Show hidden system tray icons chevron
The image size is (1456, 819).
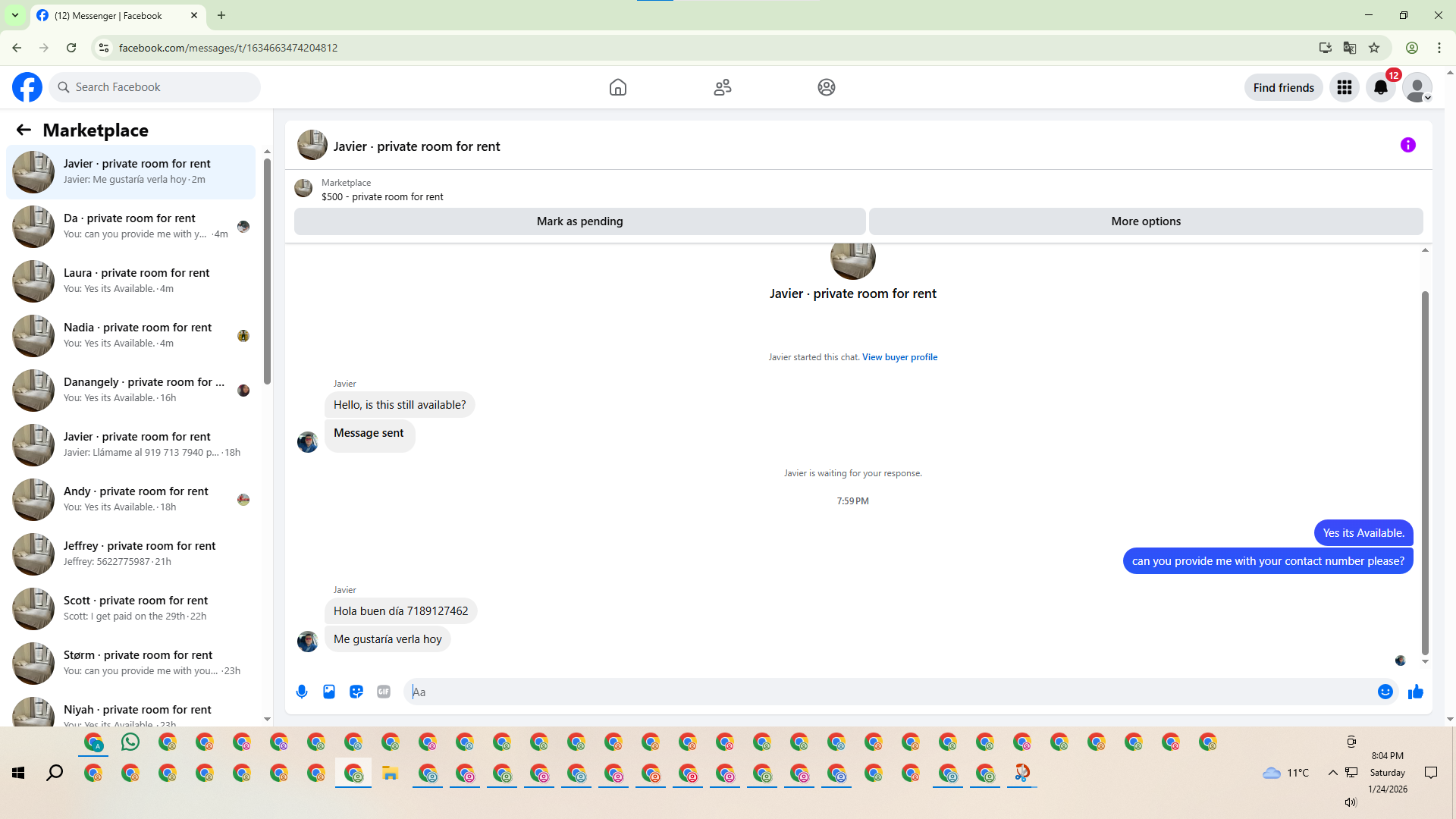tap(1332, 773)
